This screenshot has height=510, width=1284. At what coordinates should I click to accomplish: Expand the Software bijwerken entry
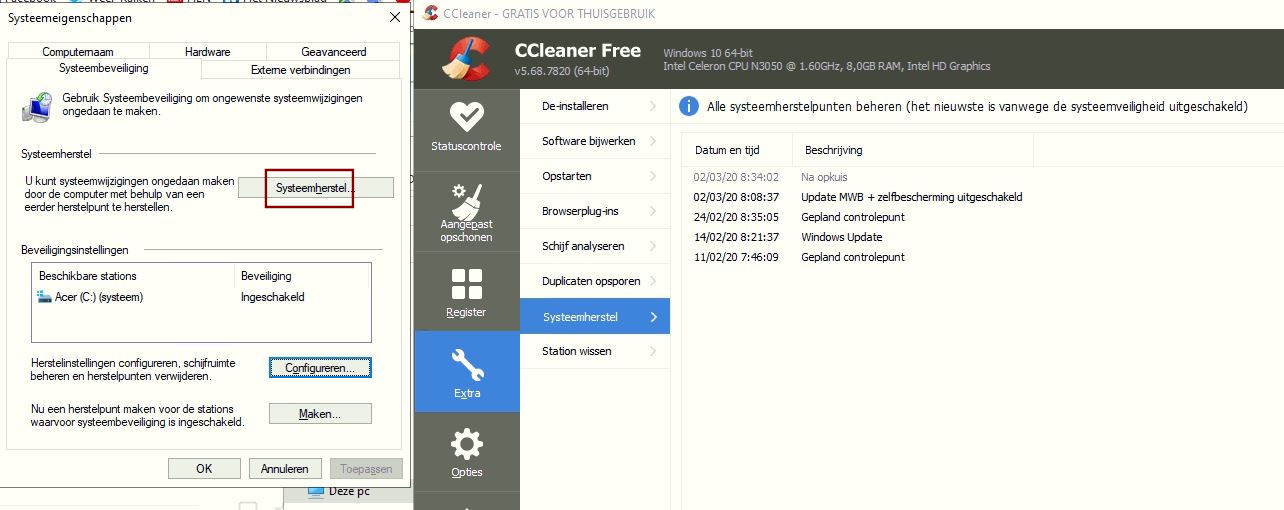(x=595, y=141)
